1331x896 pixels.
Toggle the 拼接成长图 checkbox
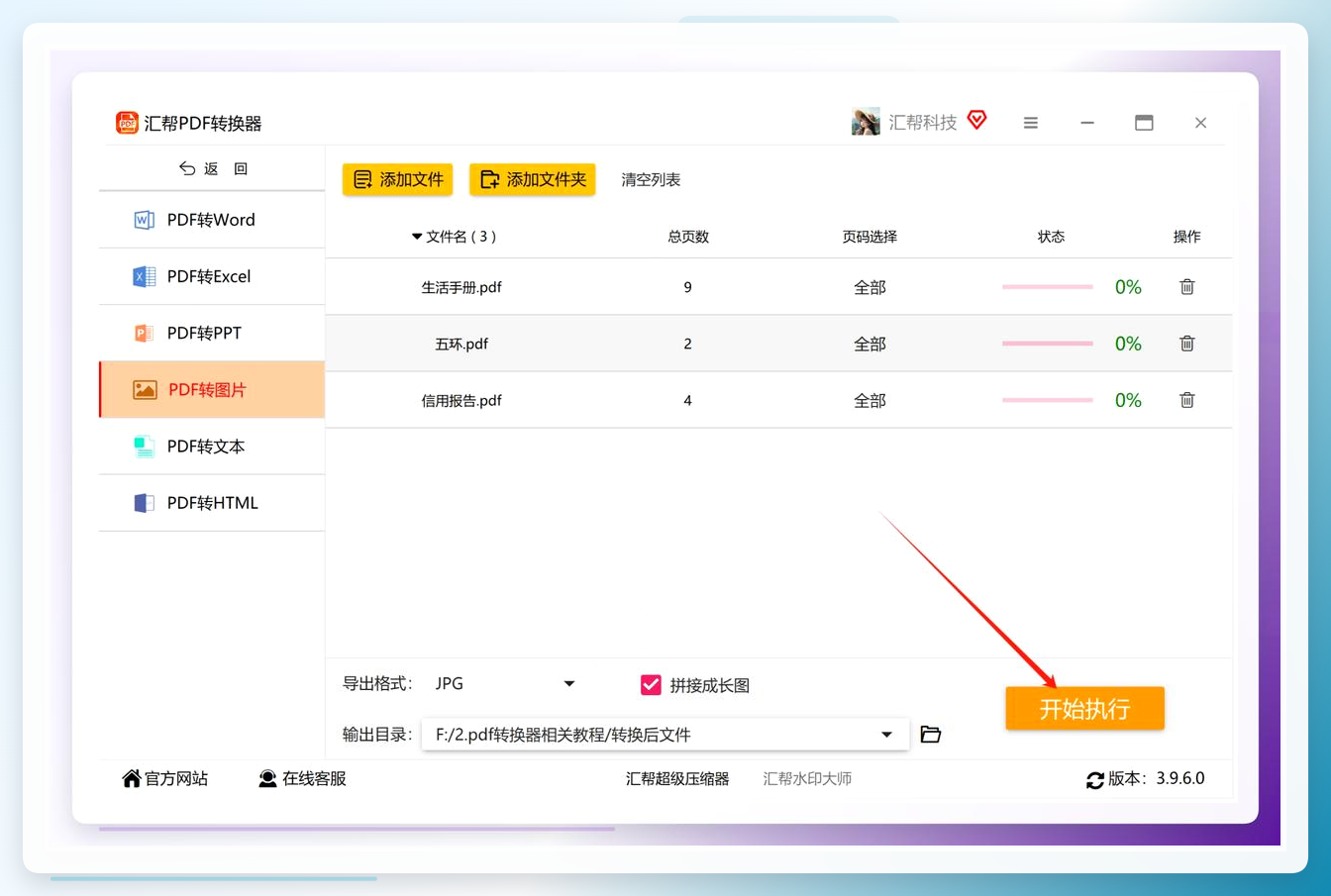pos(651,685)
